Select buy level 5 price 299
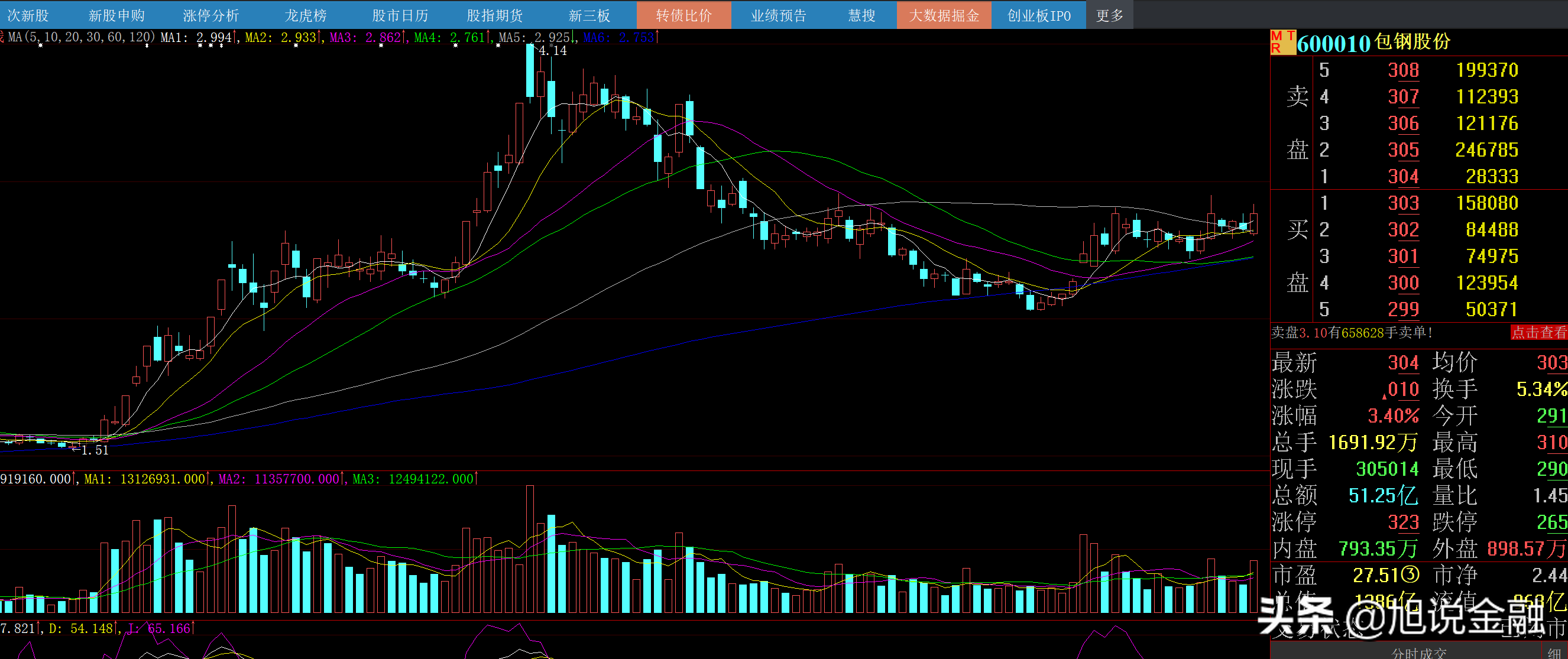The image size is (1568, 659). (1403, 310)
